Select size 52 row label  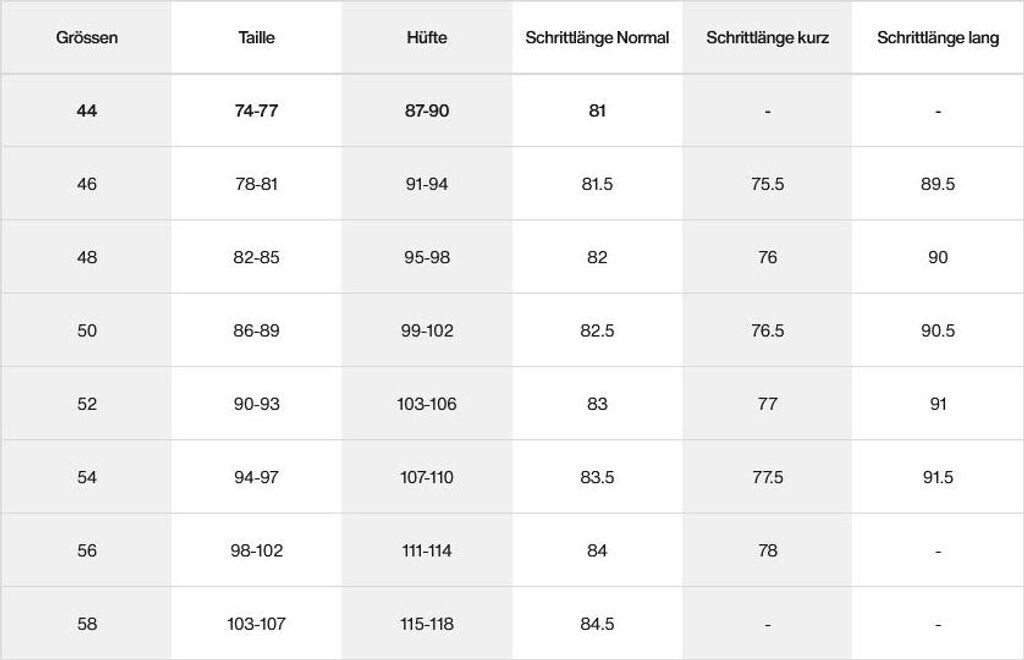[x=87, y=404]
